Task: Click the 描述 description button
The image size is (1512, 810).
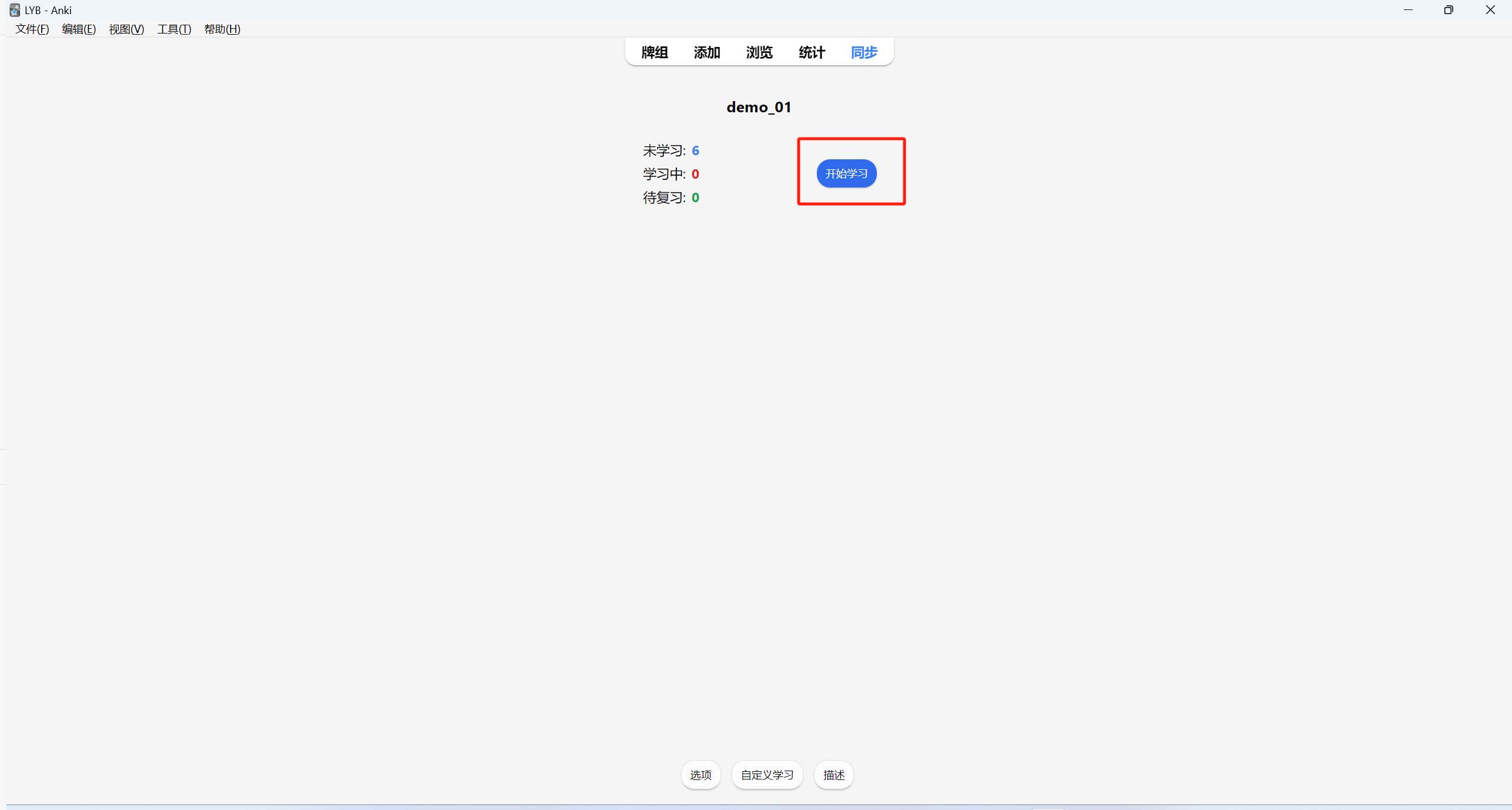Action: pos(833,775)
